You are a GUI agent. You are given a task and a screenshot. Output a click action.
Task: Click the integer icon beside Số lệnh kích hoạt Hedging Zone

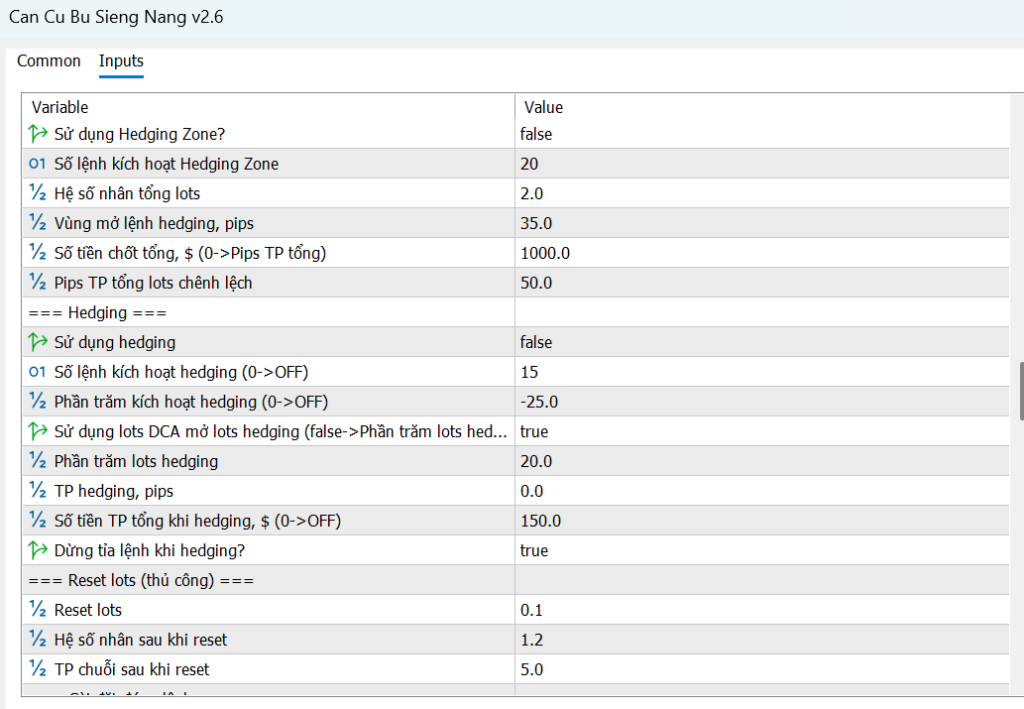[x=38, y=164]
